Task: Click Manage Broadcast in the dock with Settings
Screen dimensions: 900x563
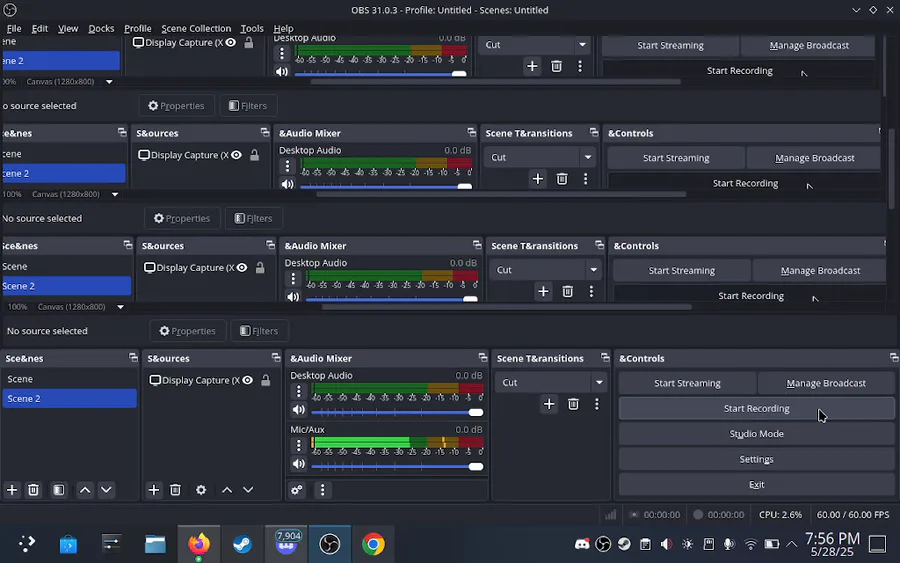Action: coord(826,383)
